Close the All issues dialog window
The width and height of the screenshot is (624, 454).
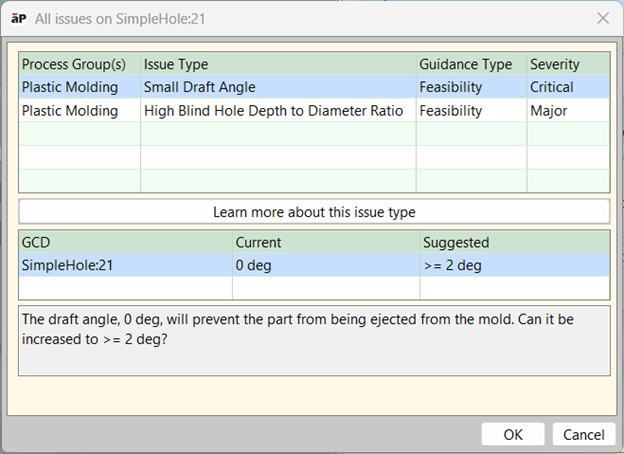tap(602, 18)
